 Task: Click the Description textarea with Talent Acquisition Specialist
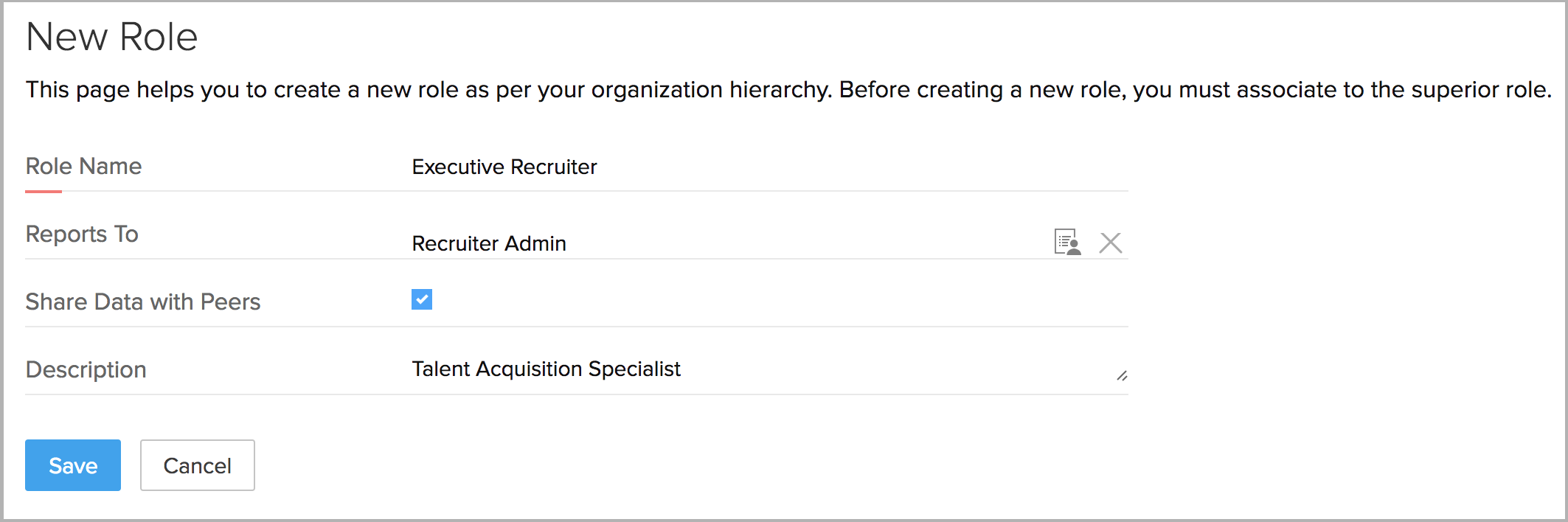click(664, 369)
